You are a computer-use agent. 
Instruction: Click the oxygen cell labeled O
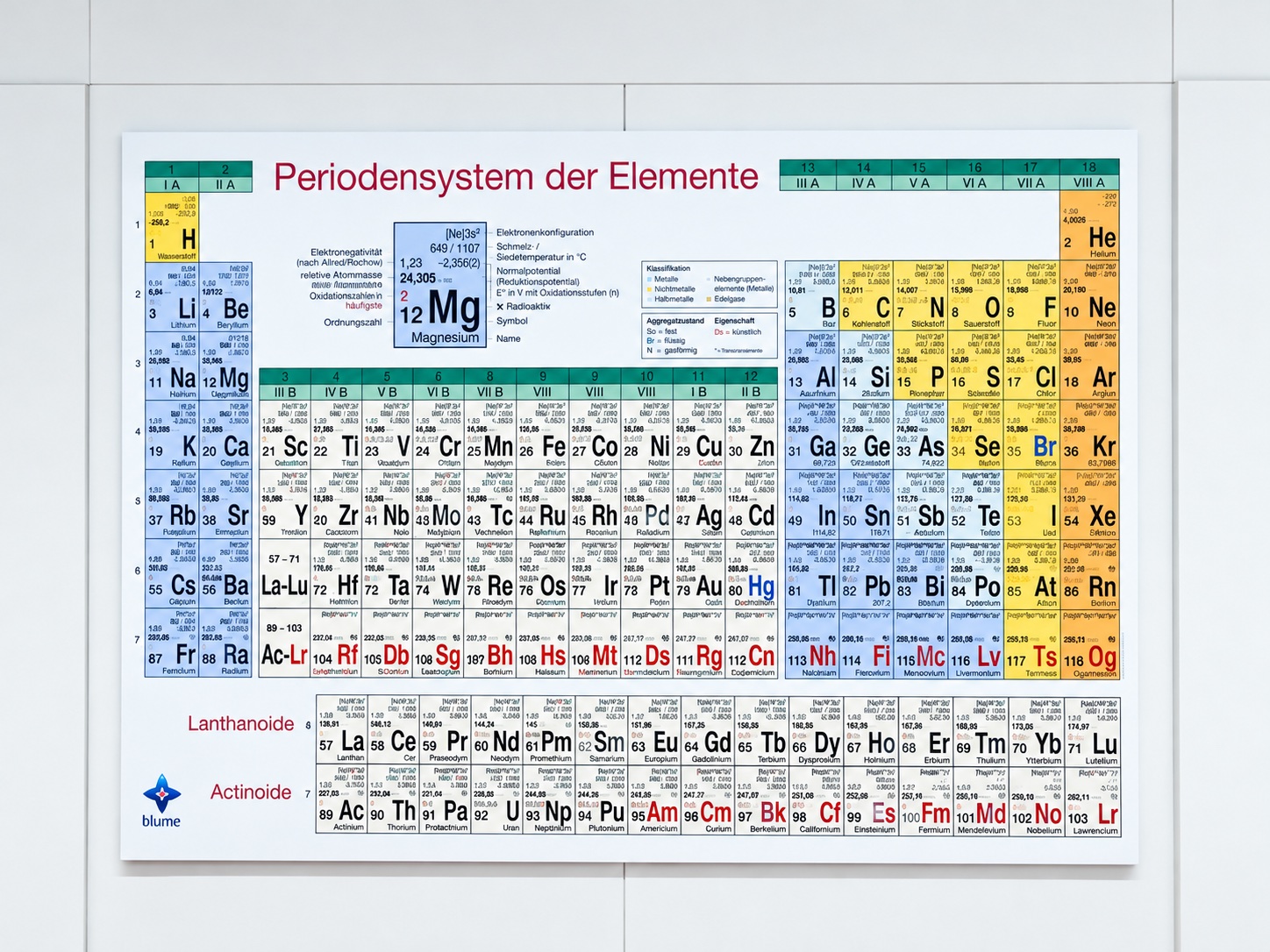[x=975, y=295]
